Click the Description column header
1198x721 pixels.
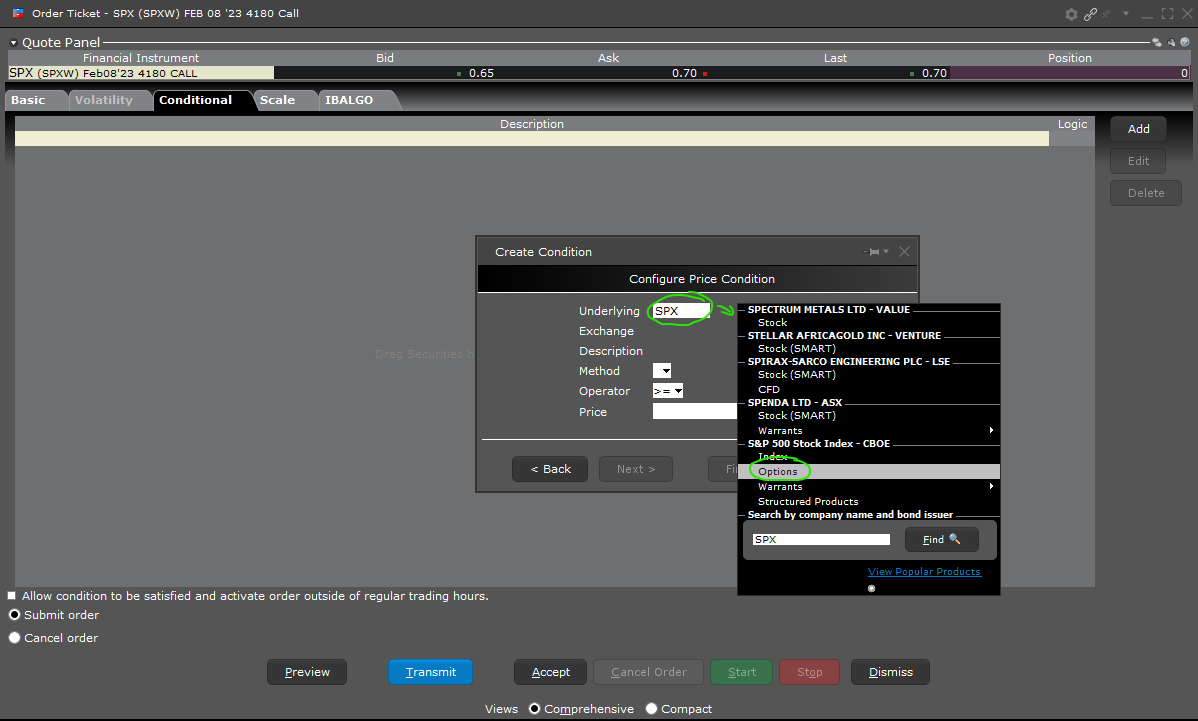(532, 124)
